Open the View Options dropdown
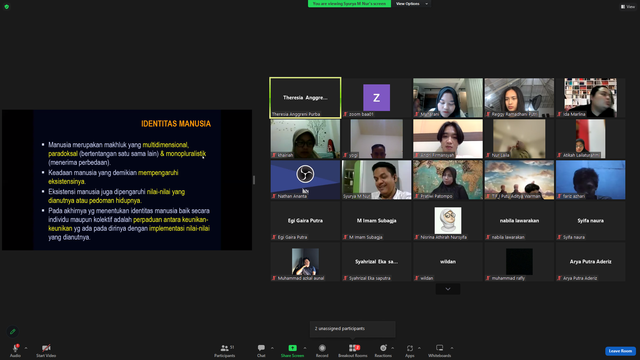This screenshot has height=360, width=640. 412,4
